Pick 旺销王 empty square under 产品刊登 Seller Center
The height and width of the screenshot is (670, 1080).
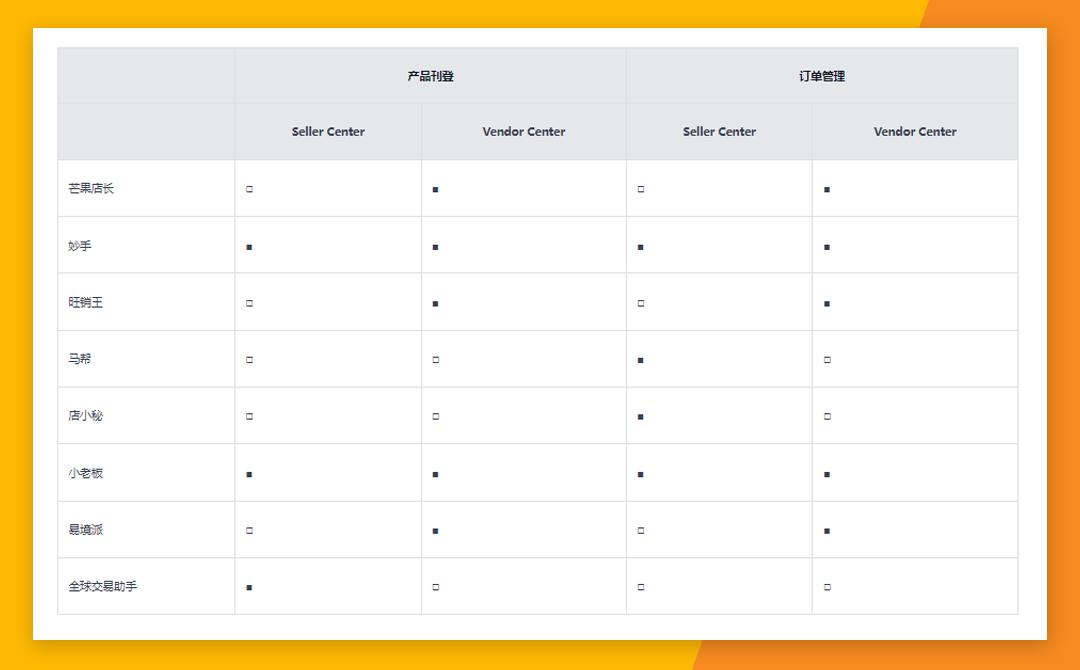249,303
